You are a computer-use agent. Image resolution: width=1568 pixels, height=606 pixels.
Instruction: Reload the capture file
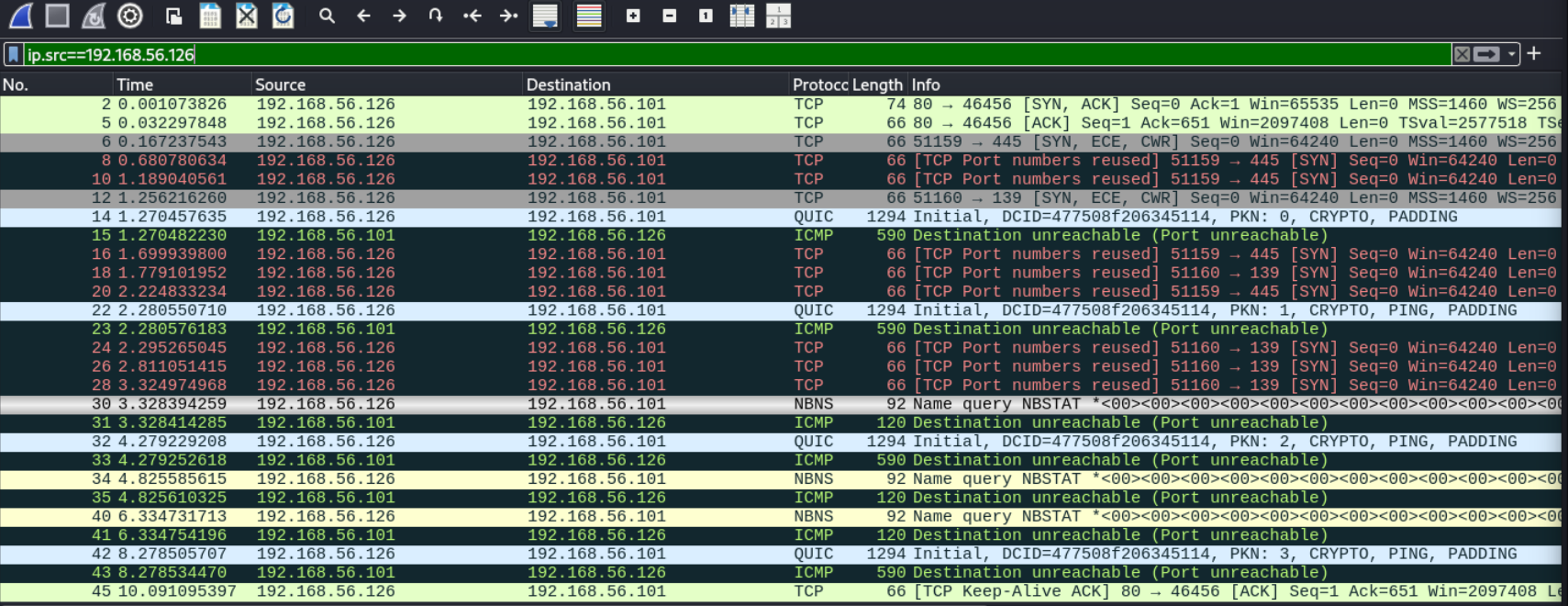pyautogui.click(x=284, y=16)
